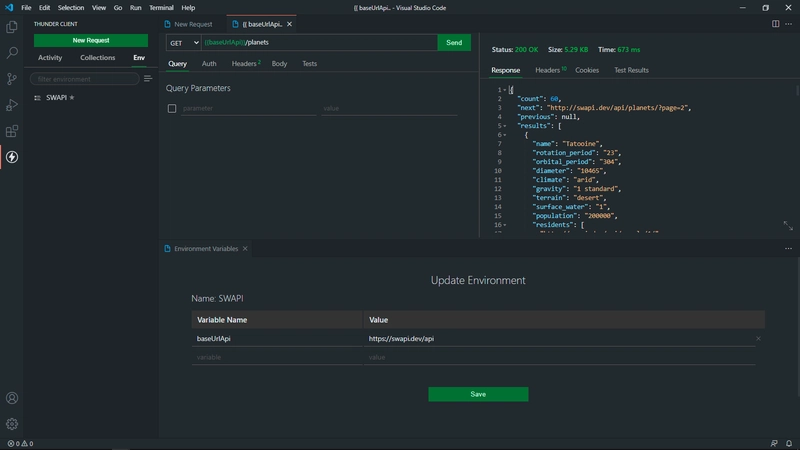The height and width of the screenshot is (450, 800).
Task: Click the empty new variable name field
Action: (277, 357)
